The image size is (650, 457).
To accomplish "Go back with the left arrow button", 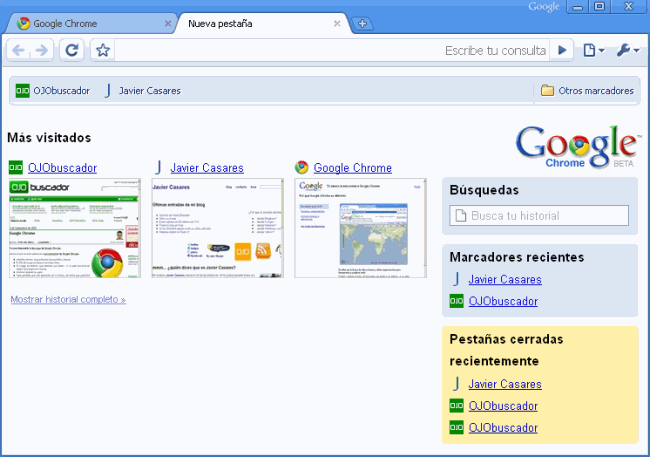I will coord(18,51).
